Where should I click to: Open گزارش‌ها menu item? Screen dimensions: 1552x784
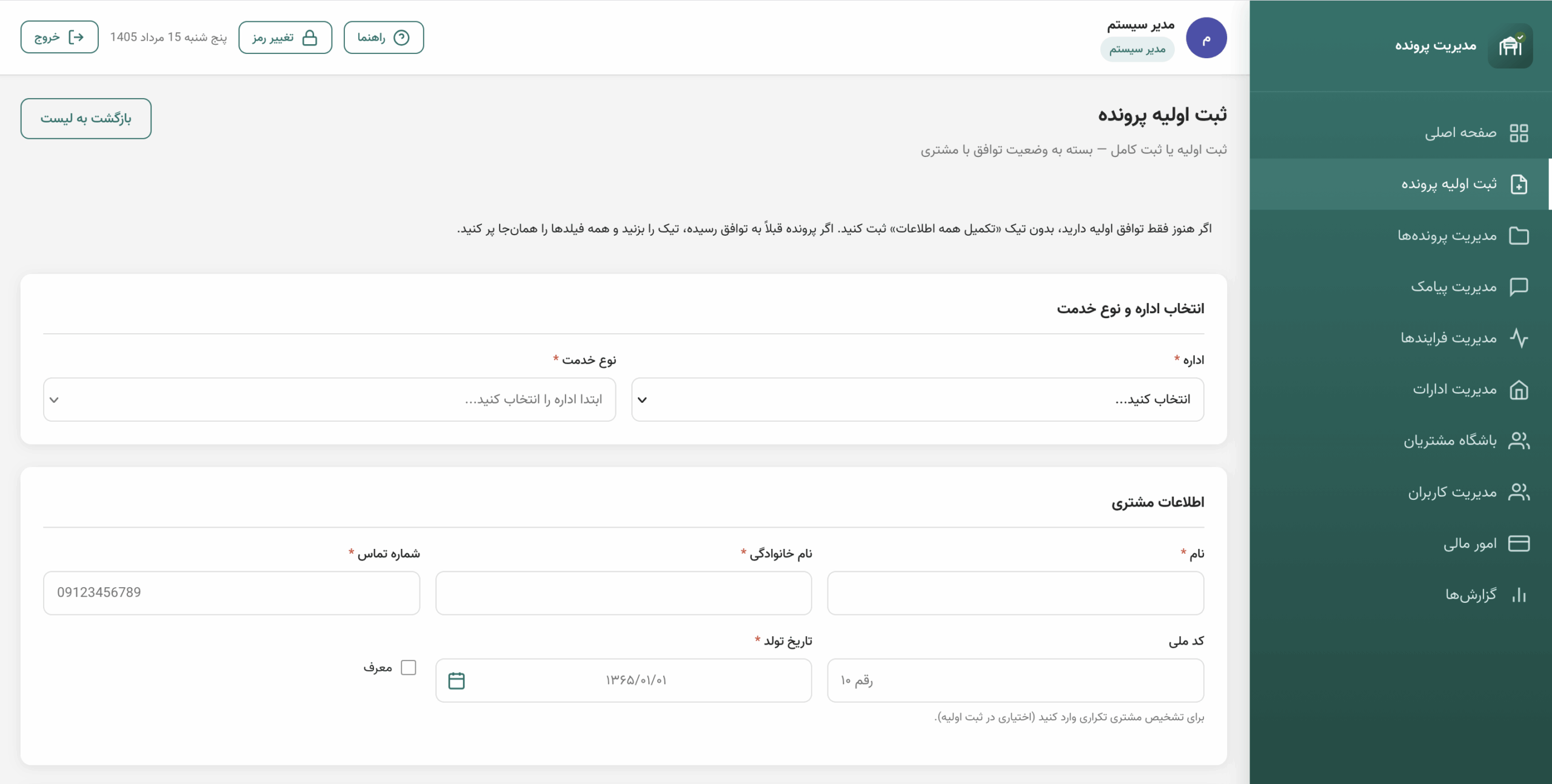pyautogui.click(x=1400, y=594)
